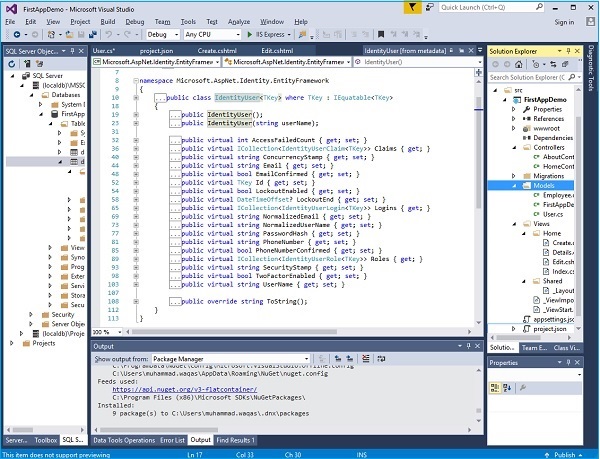Open the Error List tab
Image resolution: width=600 pixels, height=459 pixels.
tap(172, 439)
